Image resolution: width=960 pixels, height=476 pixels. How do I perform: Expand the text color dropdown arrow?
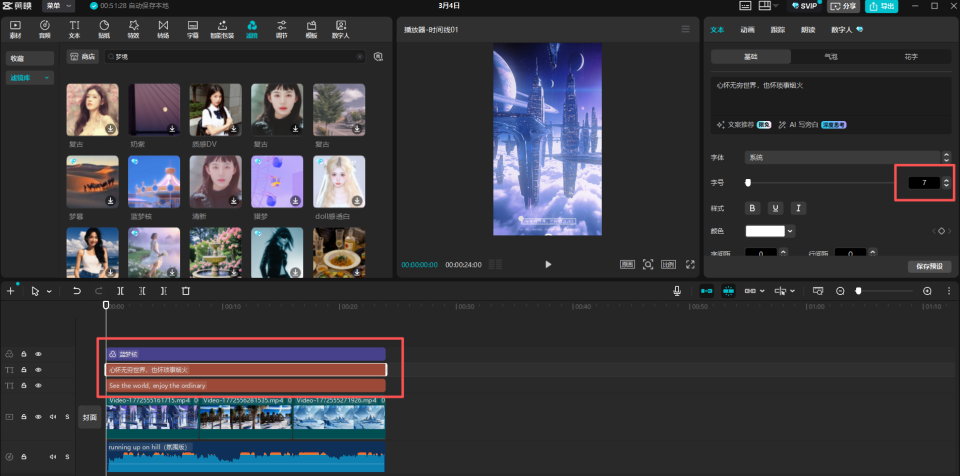tap(790, 231)
